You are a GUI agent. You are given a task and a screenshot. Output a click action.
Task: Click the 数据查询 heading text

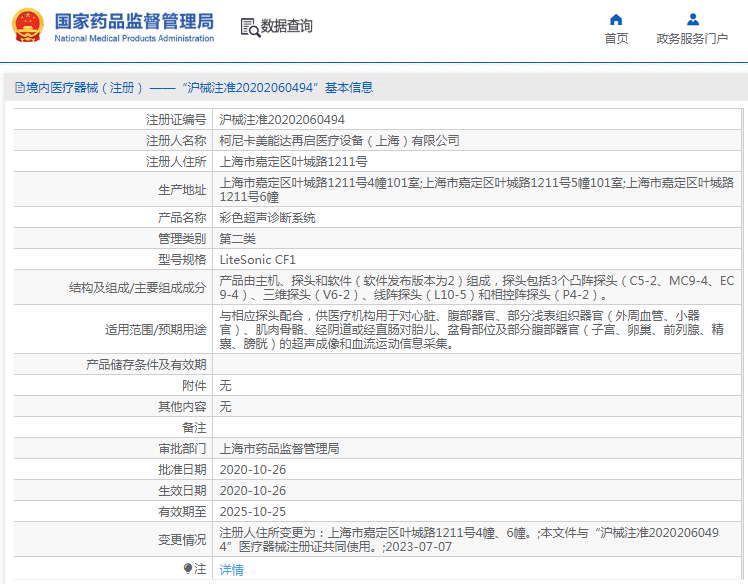tap(287, 26)
